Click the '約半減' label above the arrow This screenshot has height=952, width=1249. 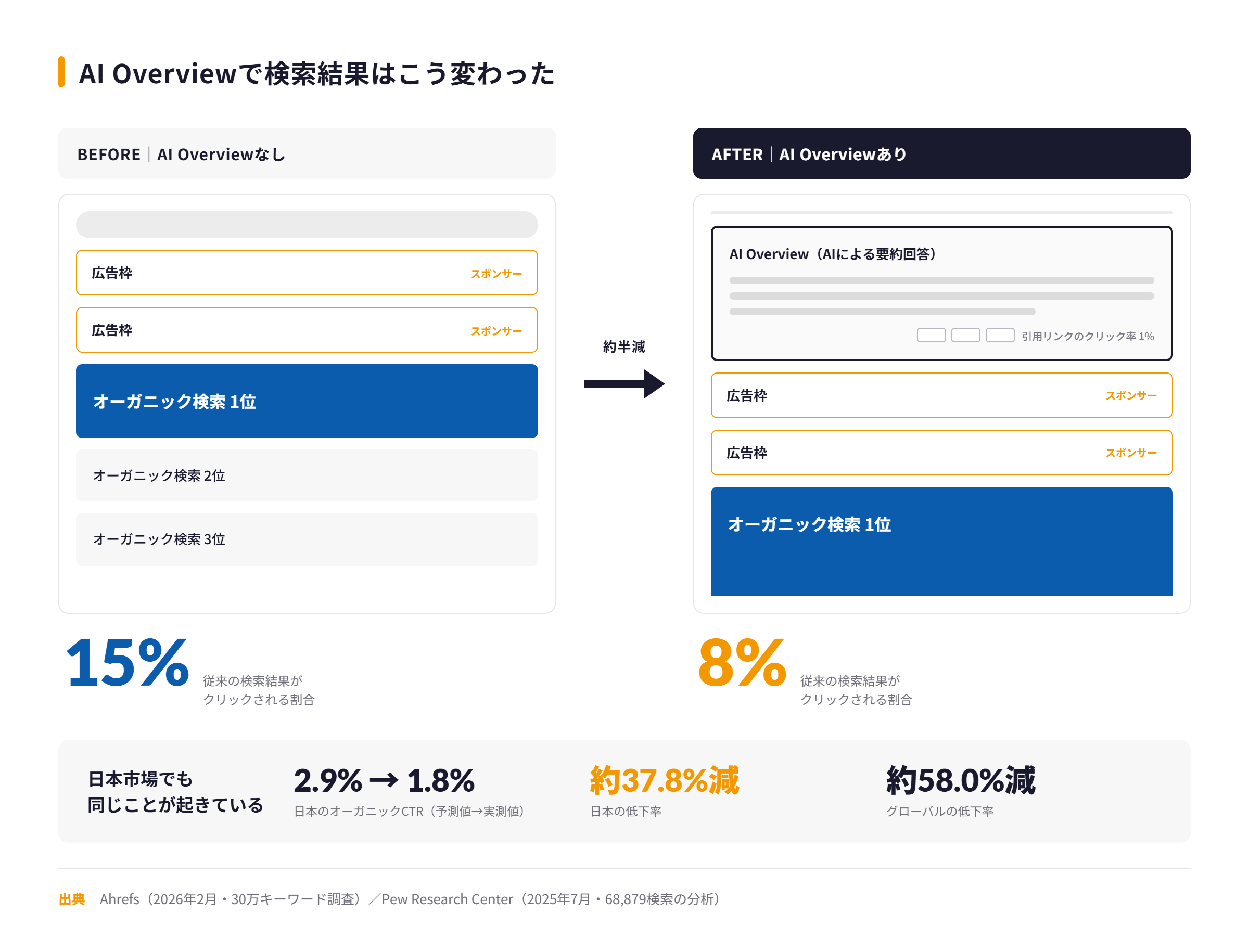point(623,347)
